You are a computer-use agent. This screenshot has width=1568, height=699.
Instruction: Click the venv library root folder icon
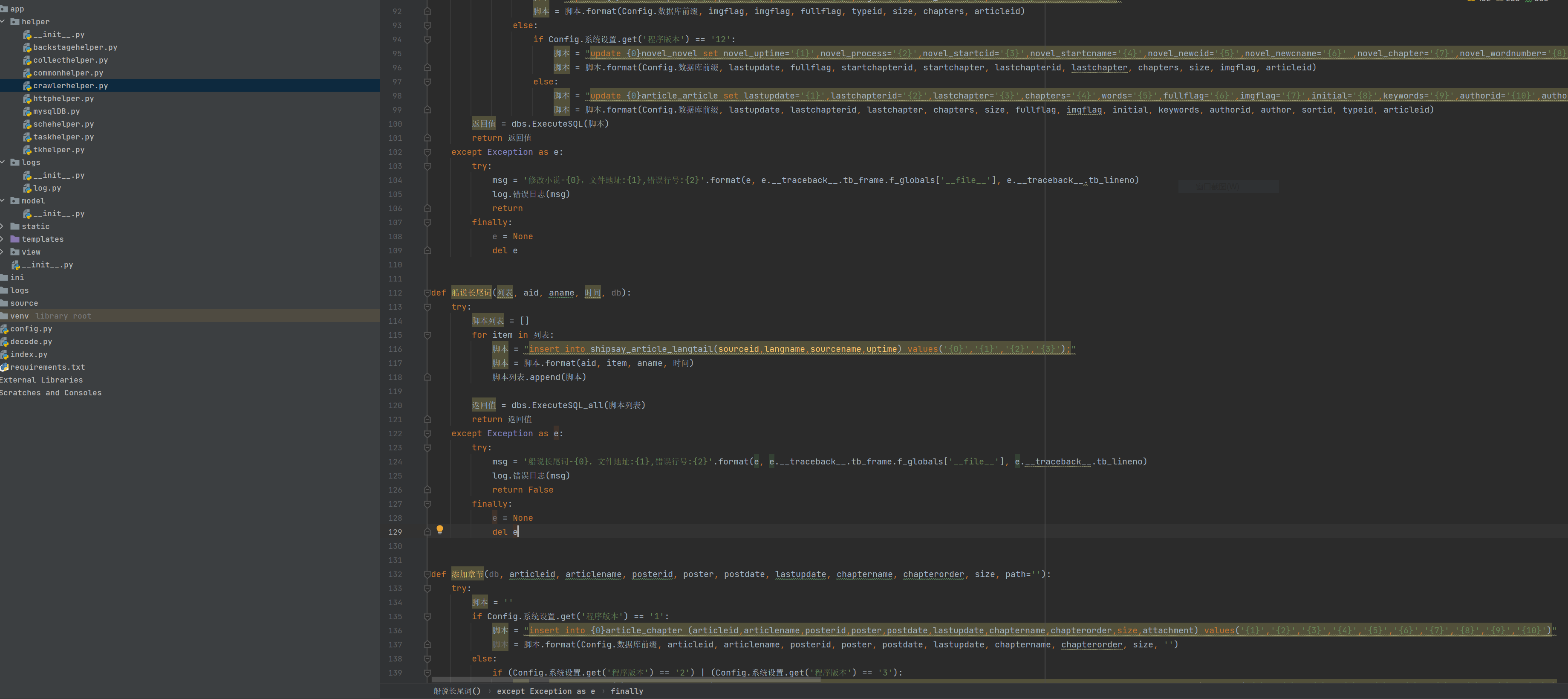(x=4, y=316)
